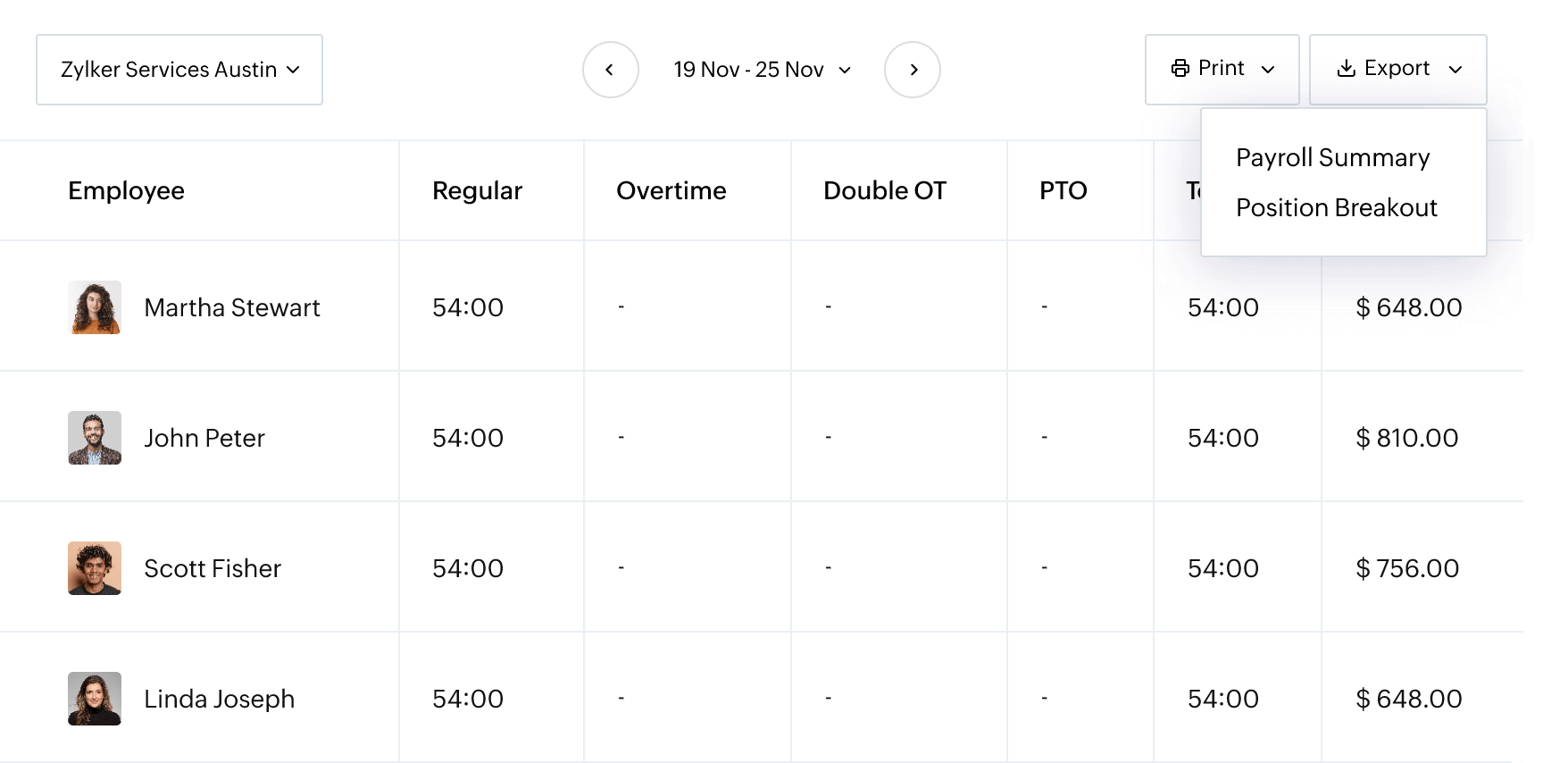Click the Employee column header
Screen dimensions: 1568x763
pos(126,190)
